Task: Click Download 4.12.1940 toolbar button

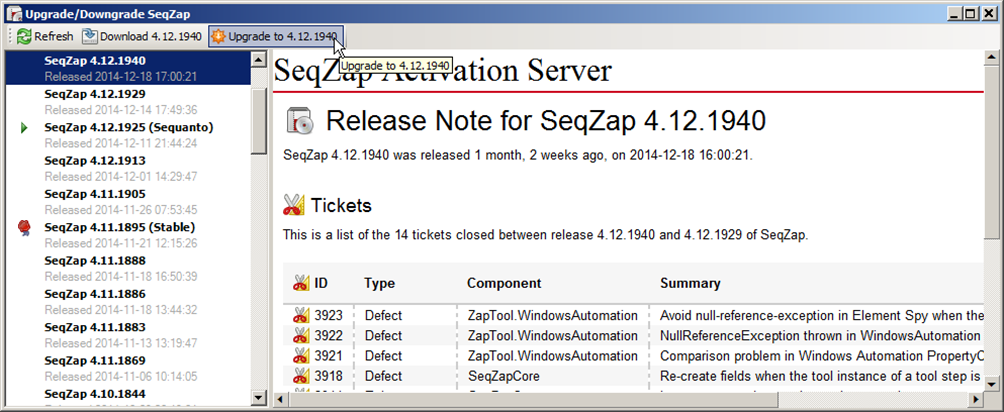Action: pyautogui.click(x=142, y=37)
